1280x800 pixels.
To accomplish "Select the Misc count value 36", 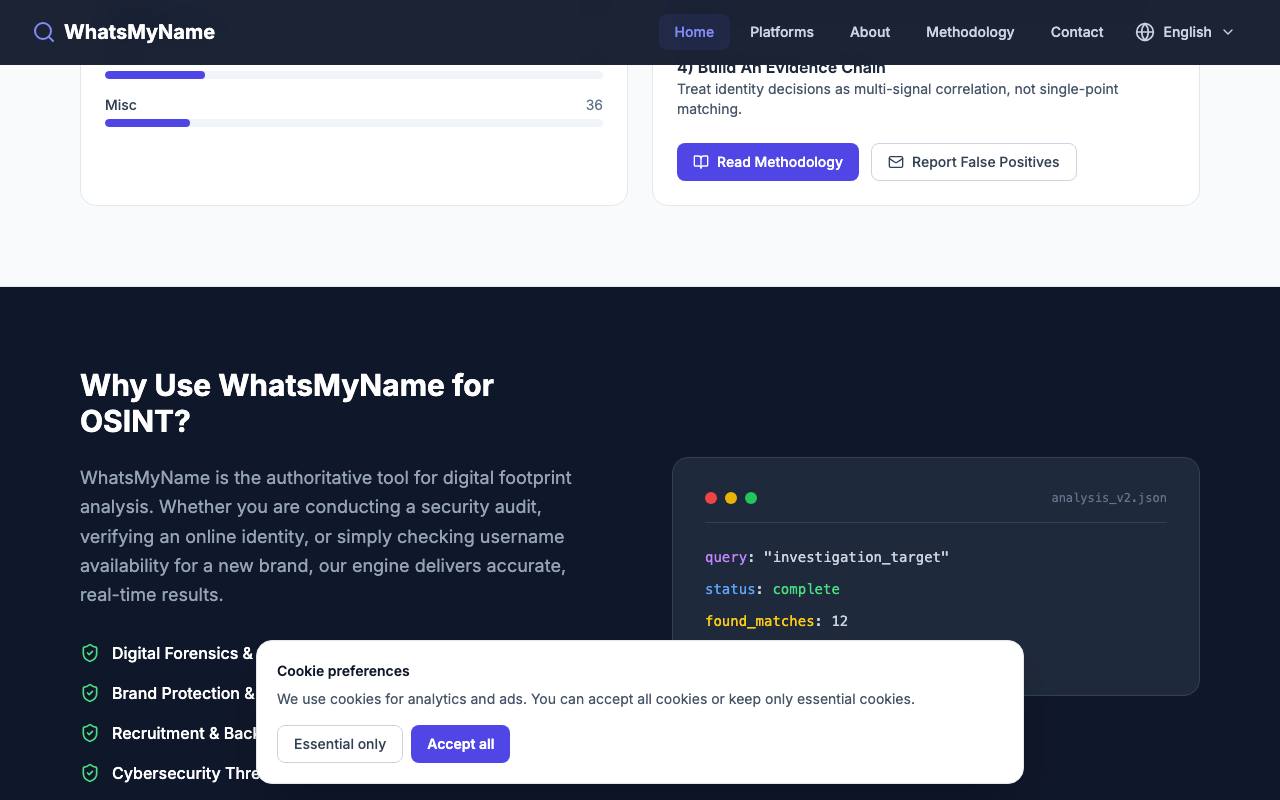I will coord(594,105).
